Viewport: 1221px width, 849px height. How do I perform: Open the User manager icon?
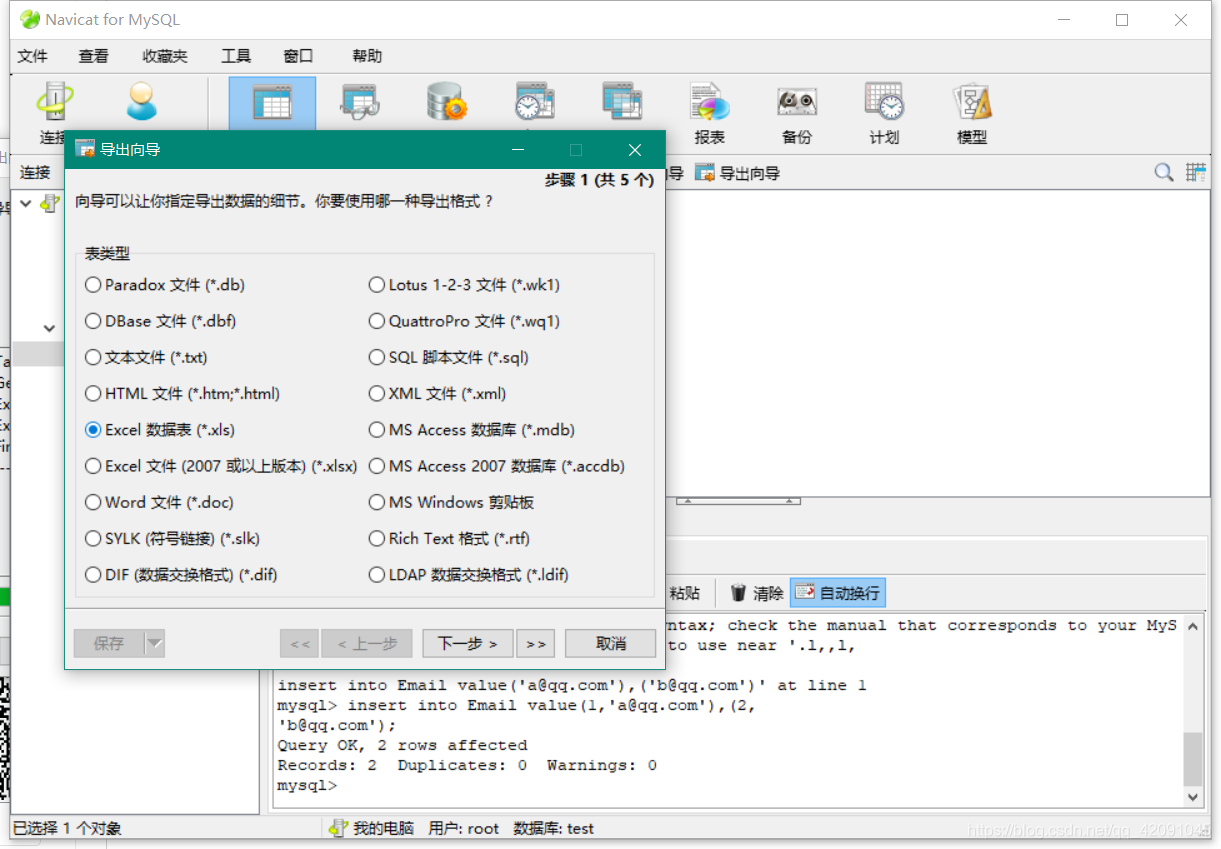tap(142, 103)
